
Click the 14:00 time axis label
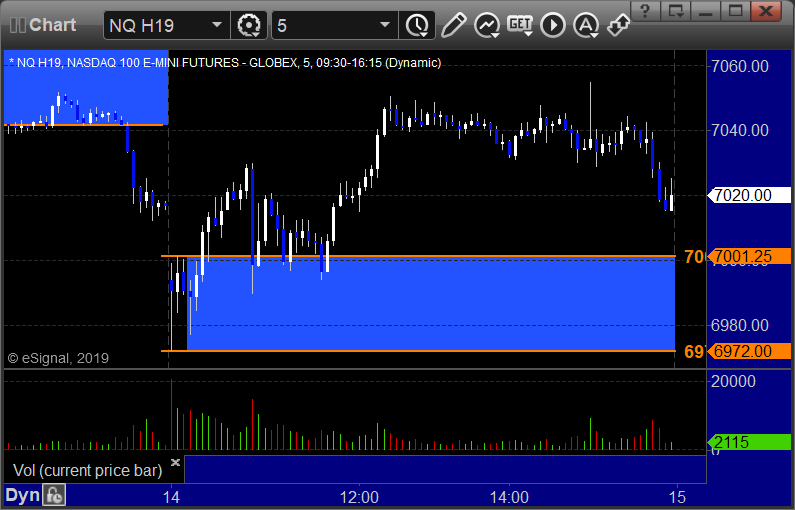tap(509, 497)
